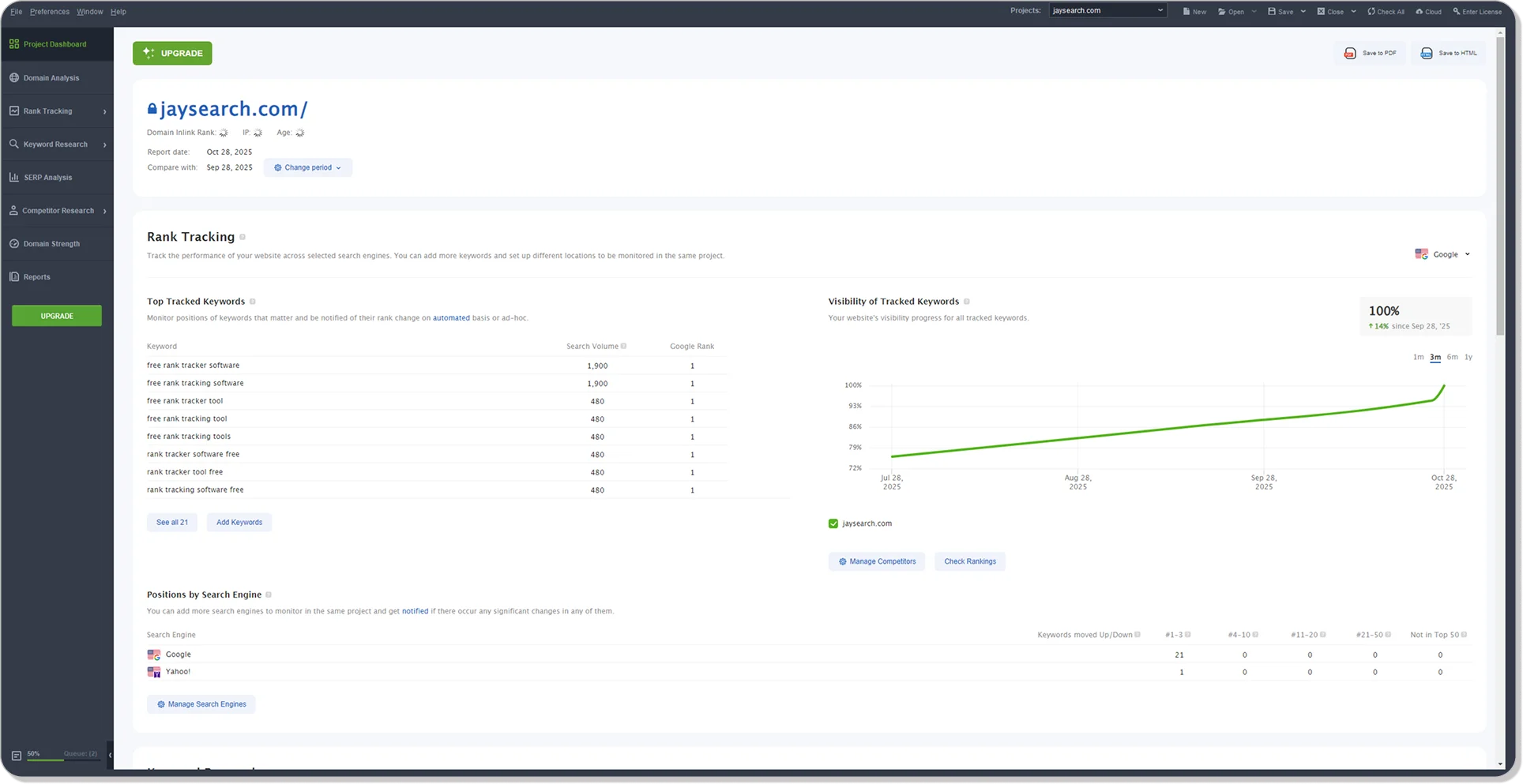Click the Competitor Research person icon
This screenshot has width=1523, height=784.
click(13, 210)
